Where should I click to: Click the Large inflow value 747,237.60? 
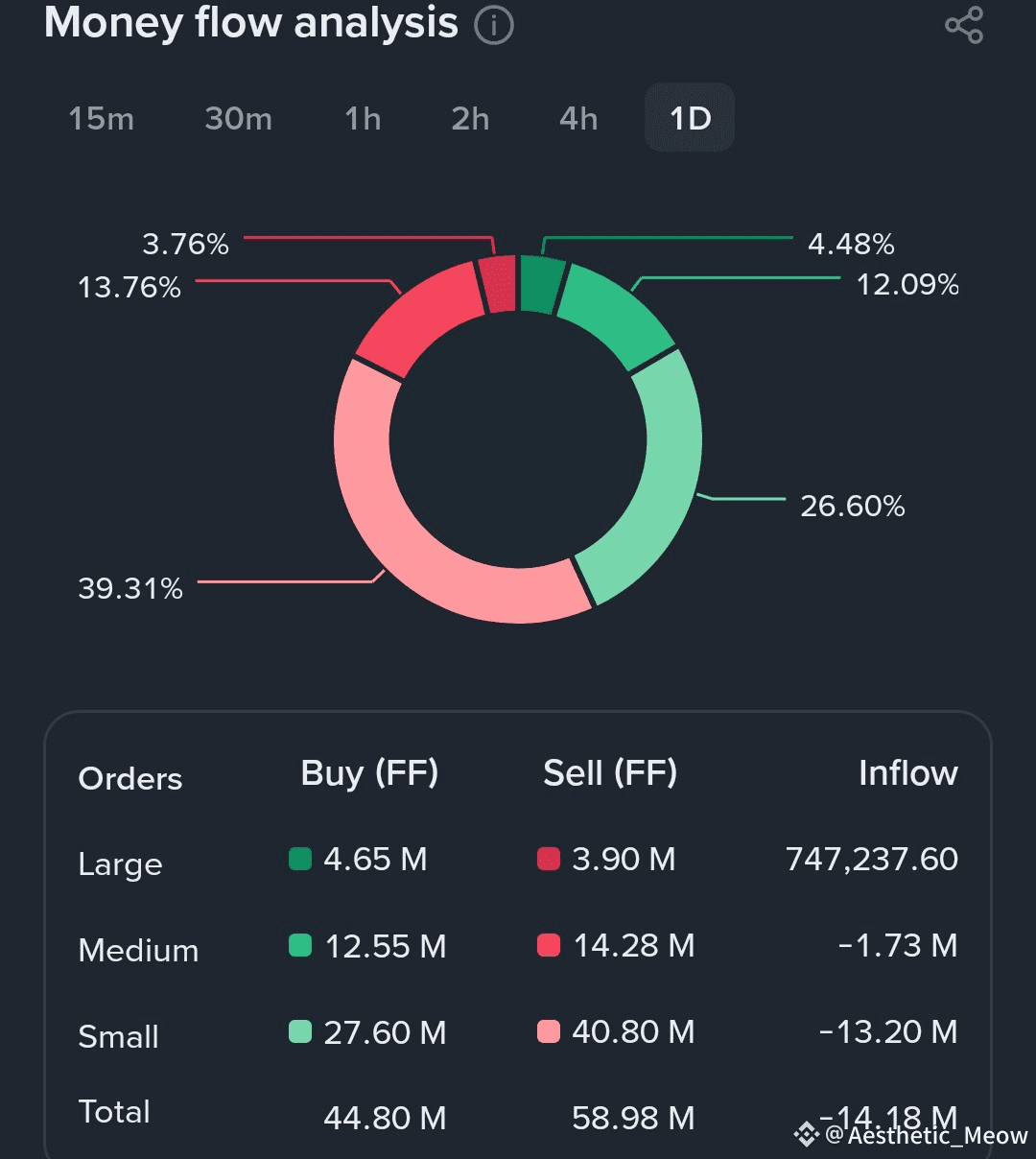point(871,859)
